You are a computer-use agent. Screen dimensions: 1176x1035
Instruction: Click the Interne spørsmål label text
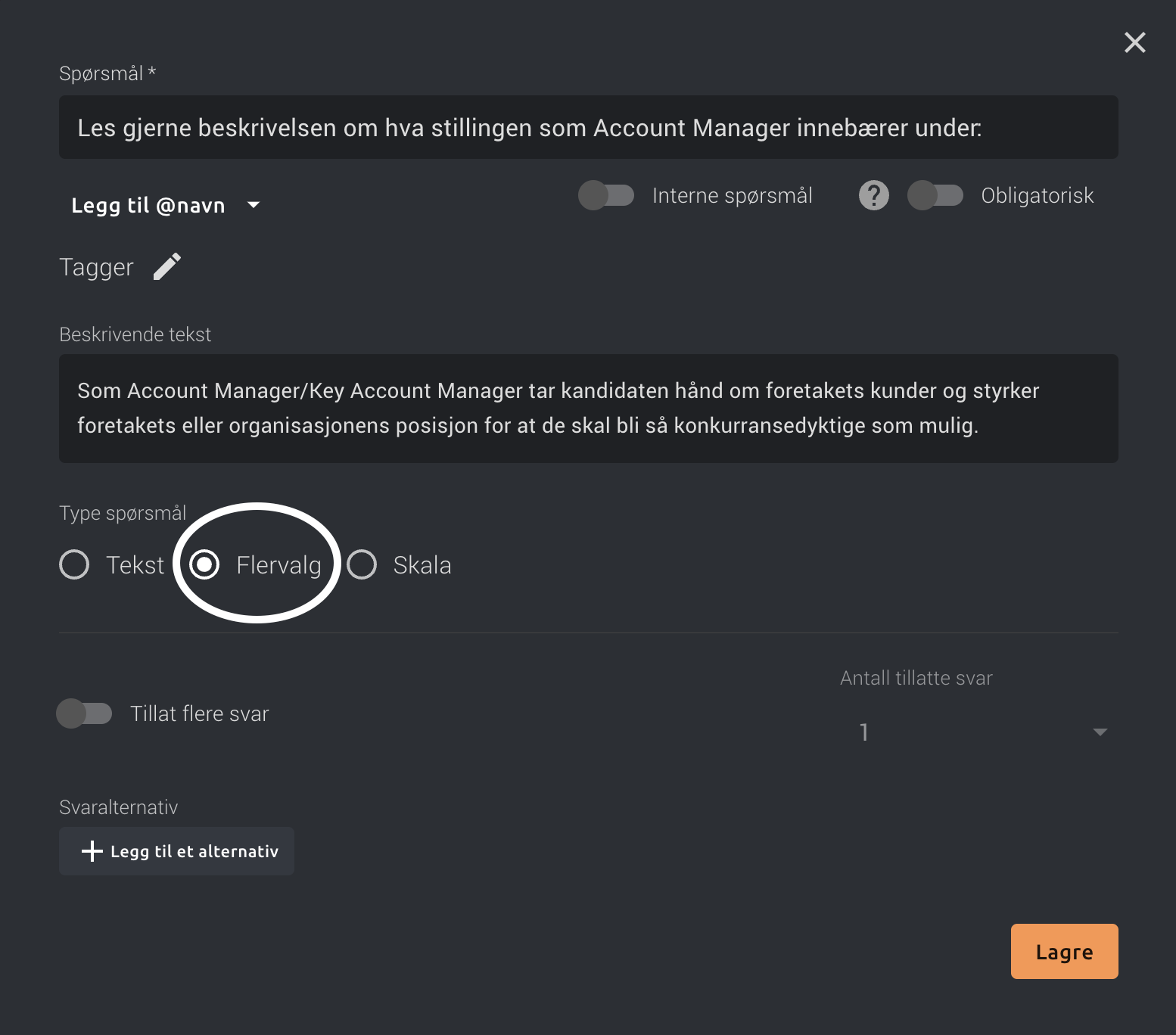(x=733, y=196)
